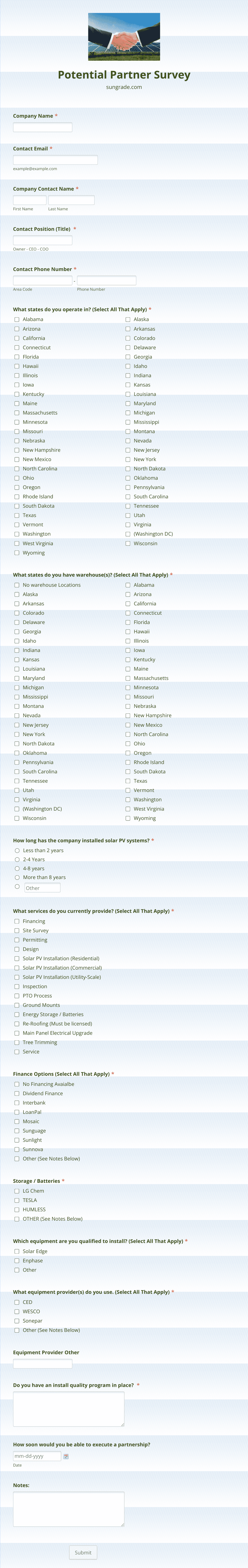Check Wyoming under warehouse states
Viewport: 248px width, 1568px height.
click(x=128, y=818)
